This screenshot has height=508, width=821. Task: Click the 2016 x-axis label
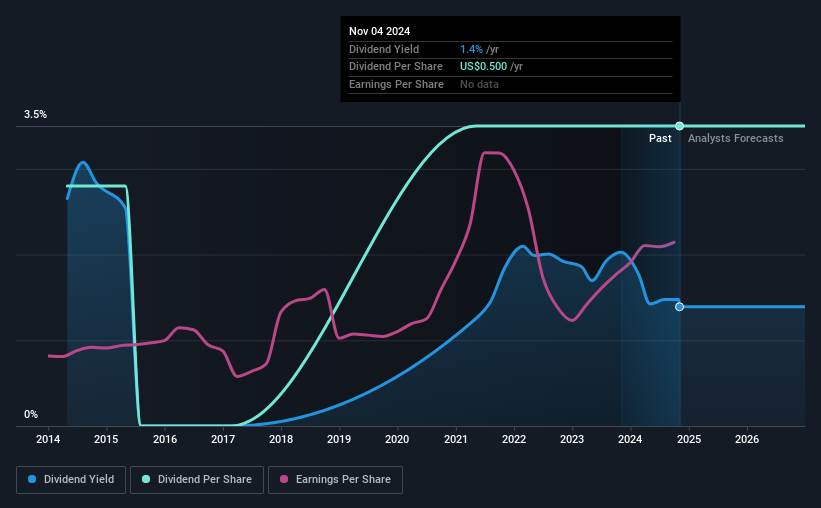(x=164, y=439)
